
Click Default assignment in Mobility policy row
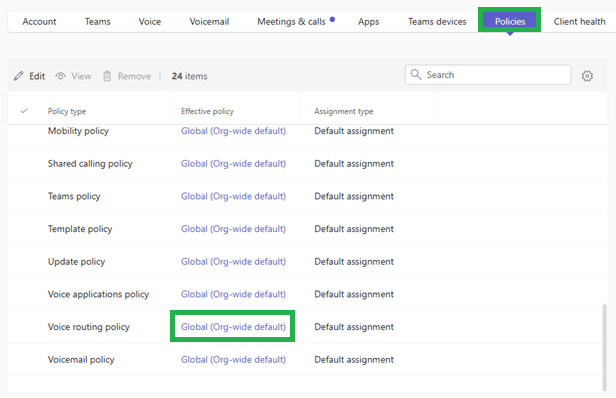pyautogui.click(x=354, y=131)
